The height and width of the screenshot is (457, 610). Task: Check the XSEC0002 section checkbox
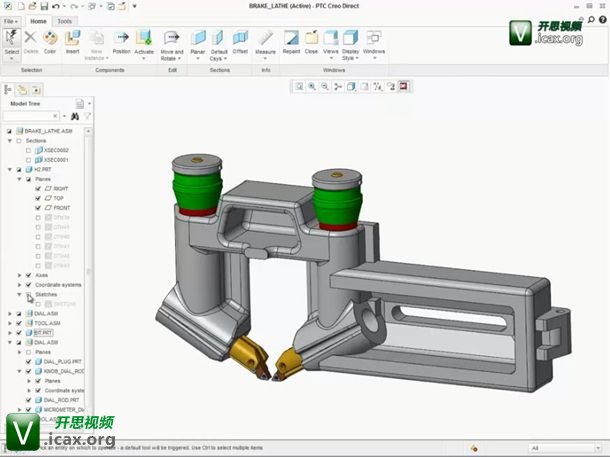[28, 150]
